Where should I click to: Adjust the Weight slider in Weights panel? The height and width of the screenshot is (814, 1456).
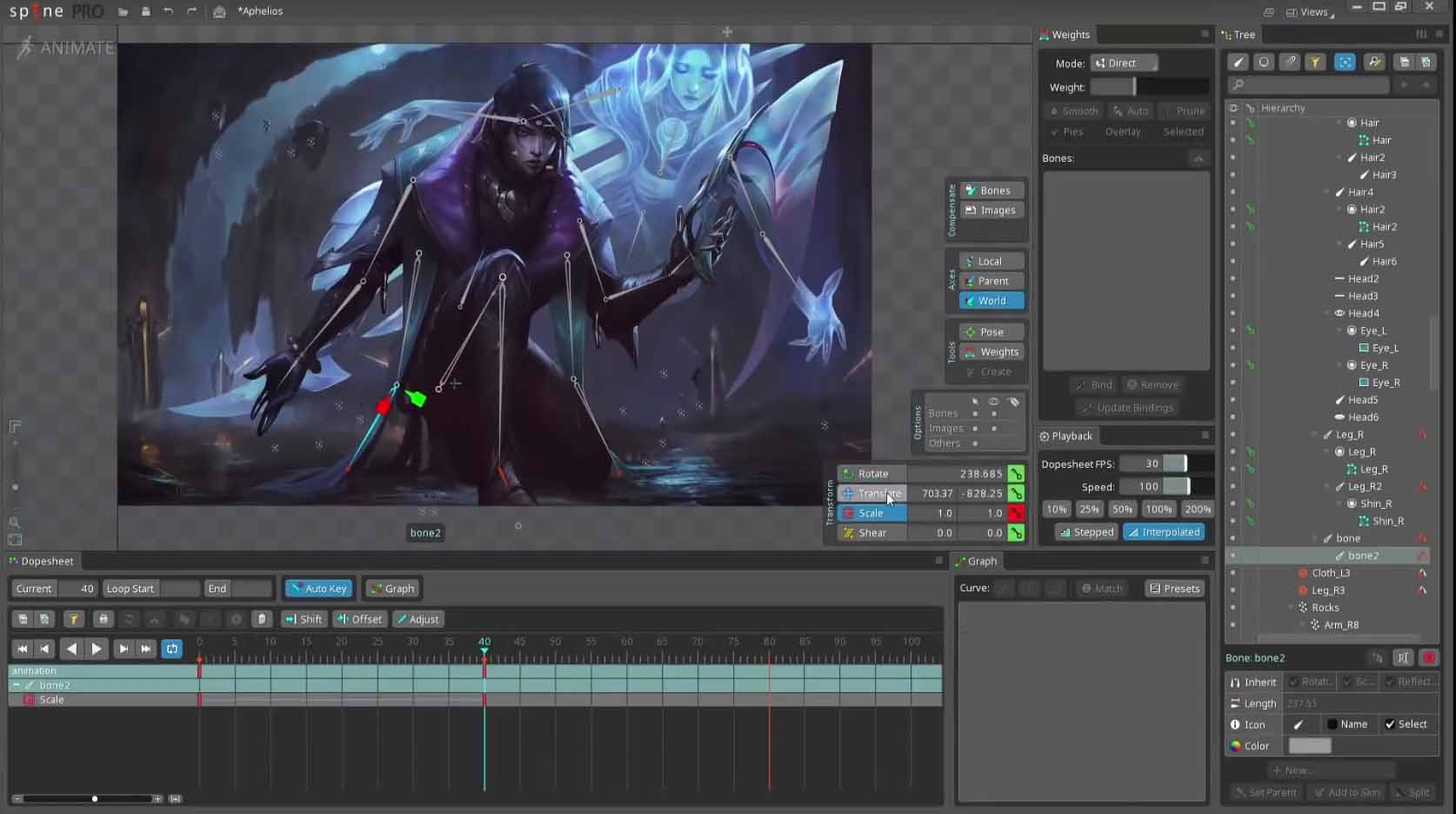(x=1150, y=87)
